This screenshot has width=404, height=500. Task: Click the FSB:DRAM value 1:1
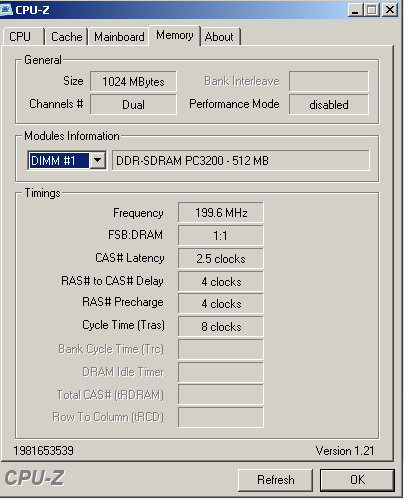[221, 236]
